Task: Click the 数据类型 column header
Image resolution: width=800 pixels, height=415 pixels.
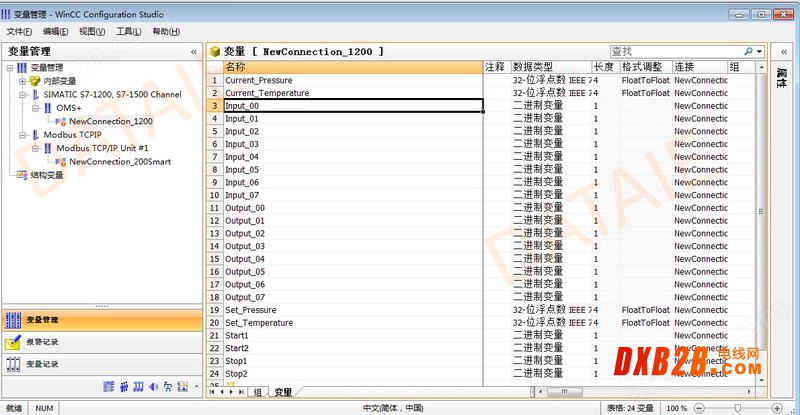Action: tap(552, 67)
